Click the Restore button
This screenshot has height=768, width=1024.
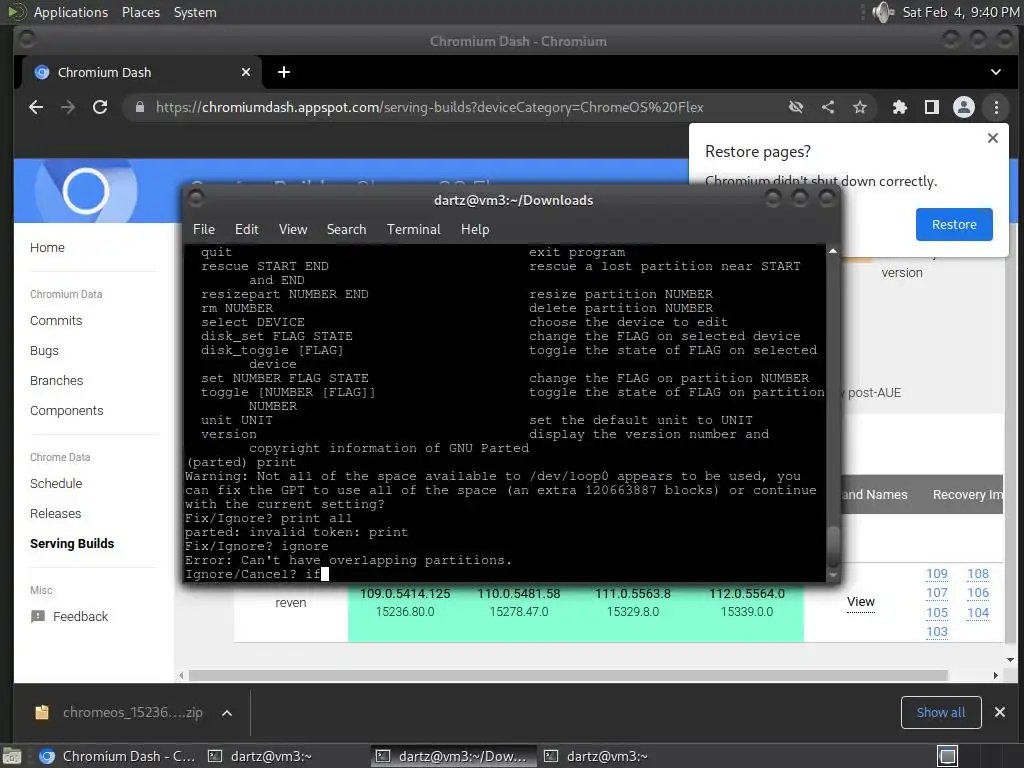click(x=954, y=224)
